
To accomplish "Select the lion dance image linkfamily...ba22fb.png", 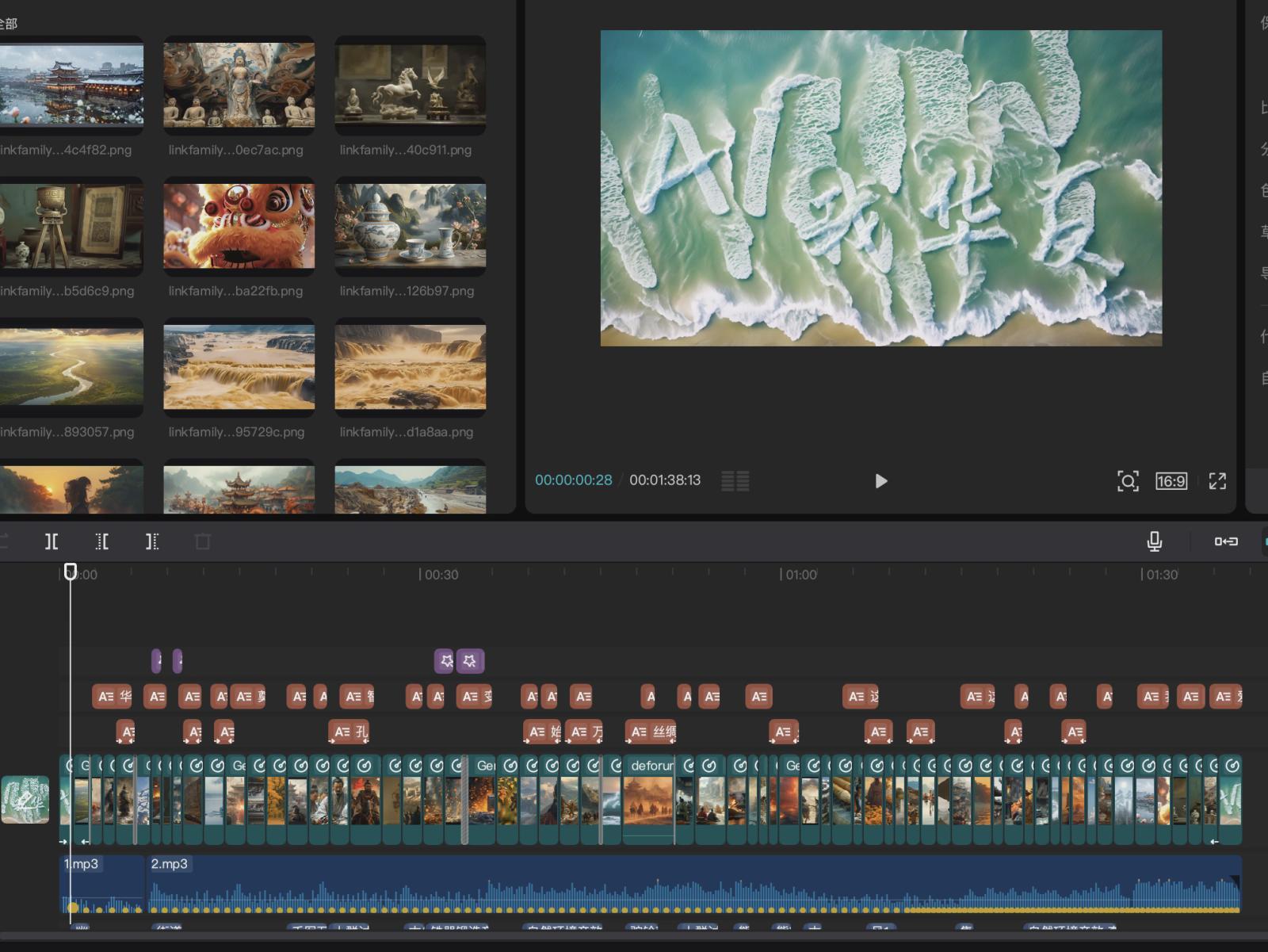I will pyautogui.click(x=239, y=226).
